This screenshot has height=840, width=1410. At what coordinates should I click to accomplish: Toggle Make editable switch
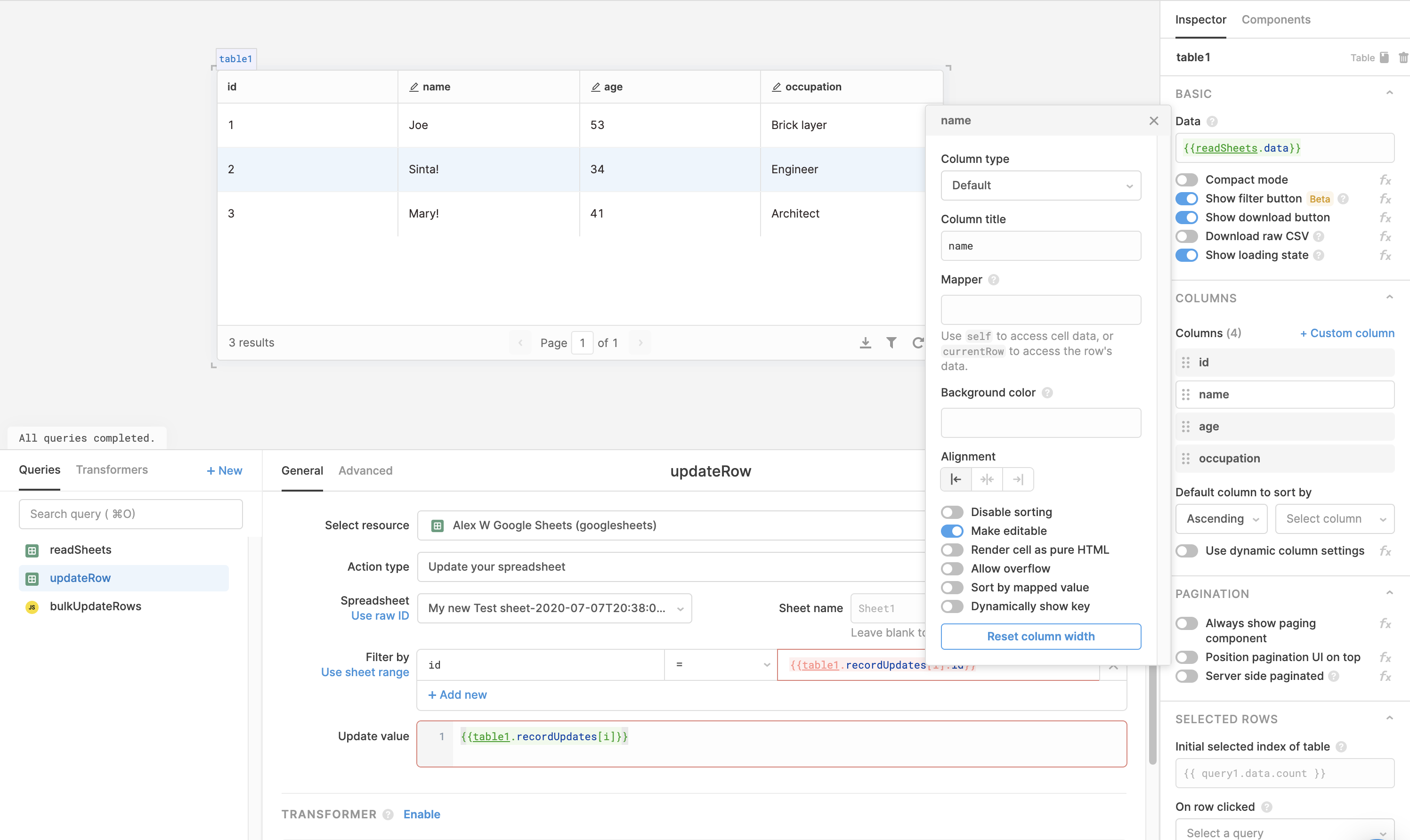tap(952, 531)
